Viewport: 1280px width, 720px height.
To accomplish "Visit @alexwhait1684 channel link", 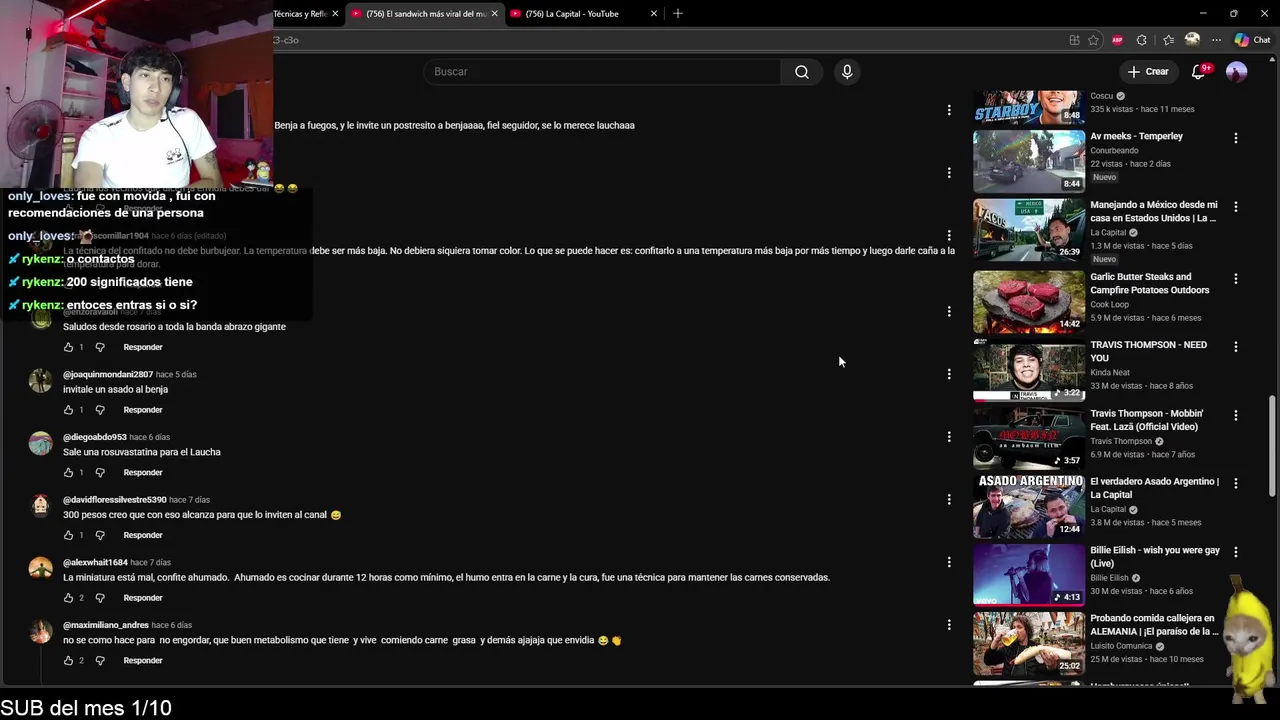I will click(95, 562).
